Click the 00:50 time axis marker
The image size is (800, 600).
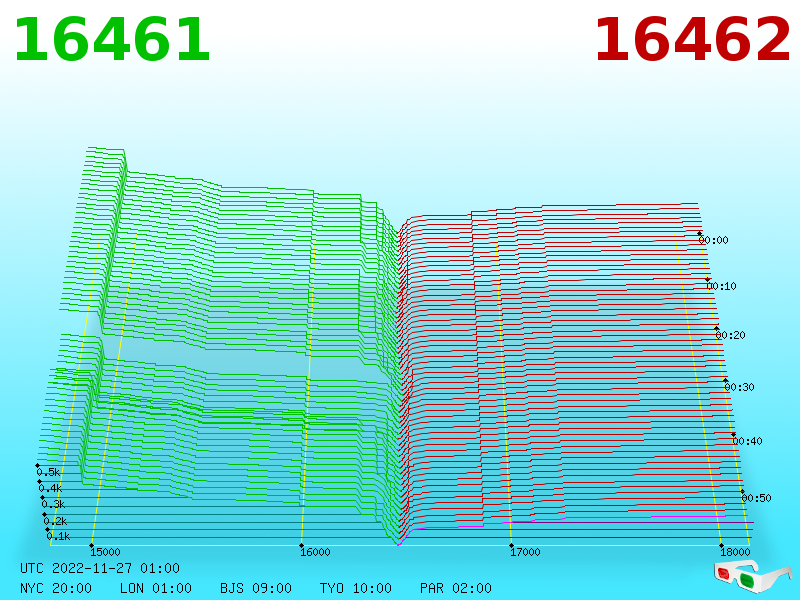pos(756,498)
